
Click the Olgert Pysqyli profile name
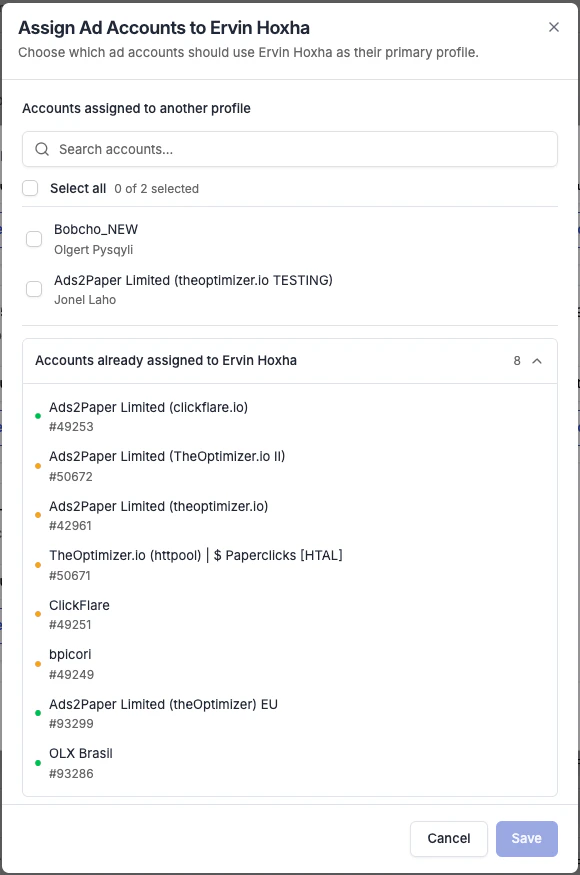point(93,249)
